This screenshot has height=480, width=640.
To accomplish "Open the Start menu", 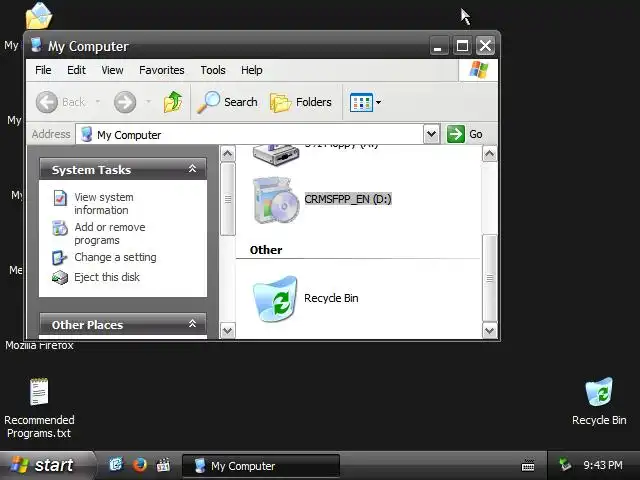I will pyautogui.click(x=47, y=465).
